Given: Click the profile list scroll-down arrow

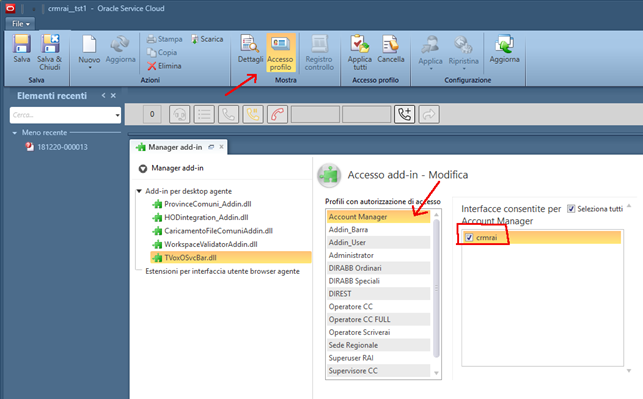Looking at the screenshot, I should click(x=436, y=373).
